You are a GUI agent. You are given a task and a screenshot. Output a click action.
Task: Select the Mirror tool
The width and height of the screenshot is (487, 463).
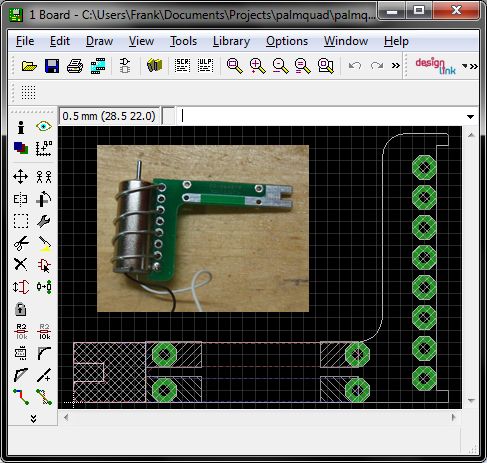(21, 199)
